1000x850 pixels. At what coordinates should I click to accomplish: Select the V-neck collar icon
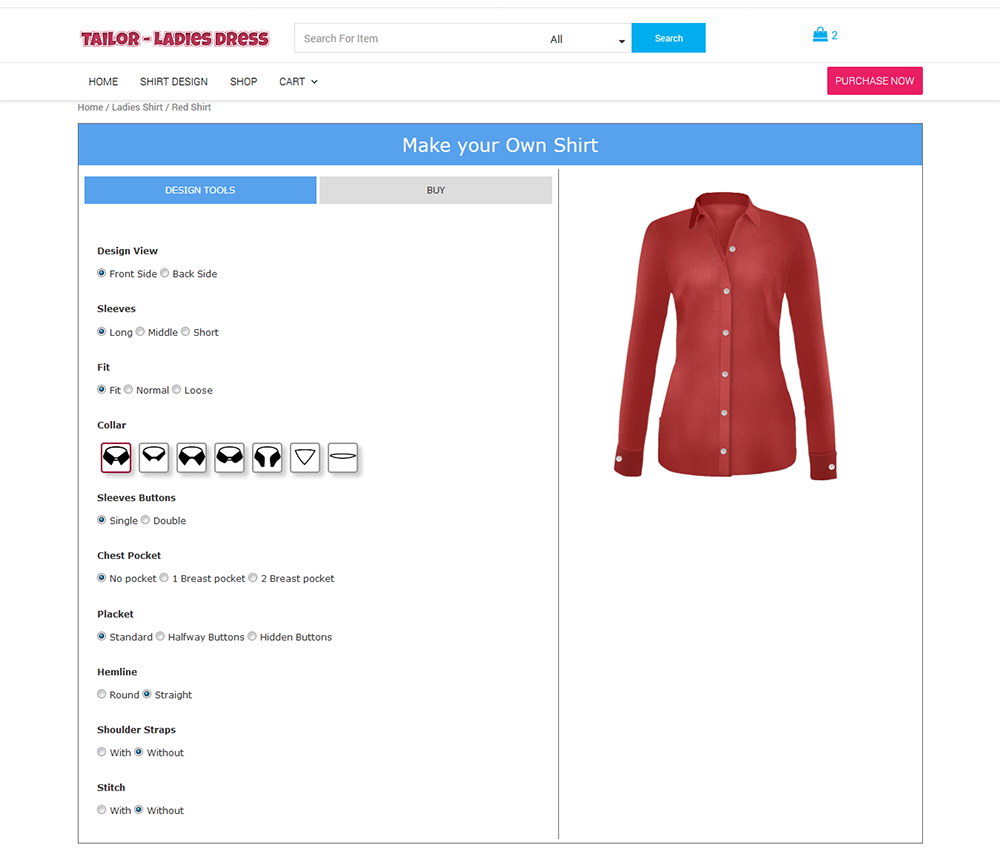(x=305, y=457)
